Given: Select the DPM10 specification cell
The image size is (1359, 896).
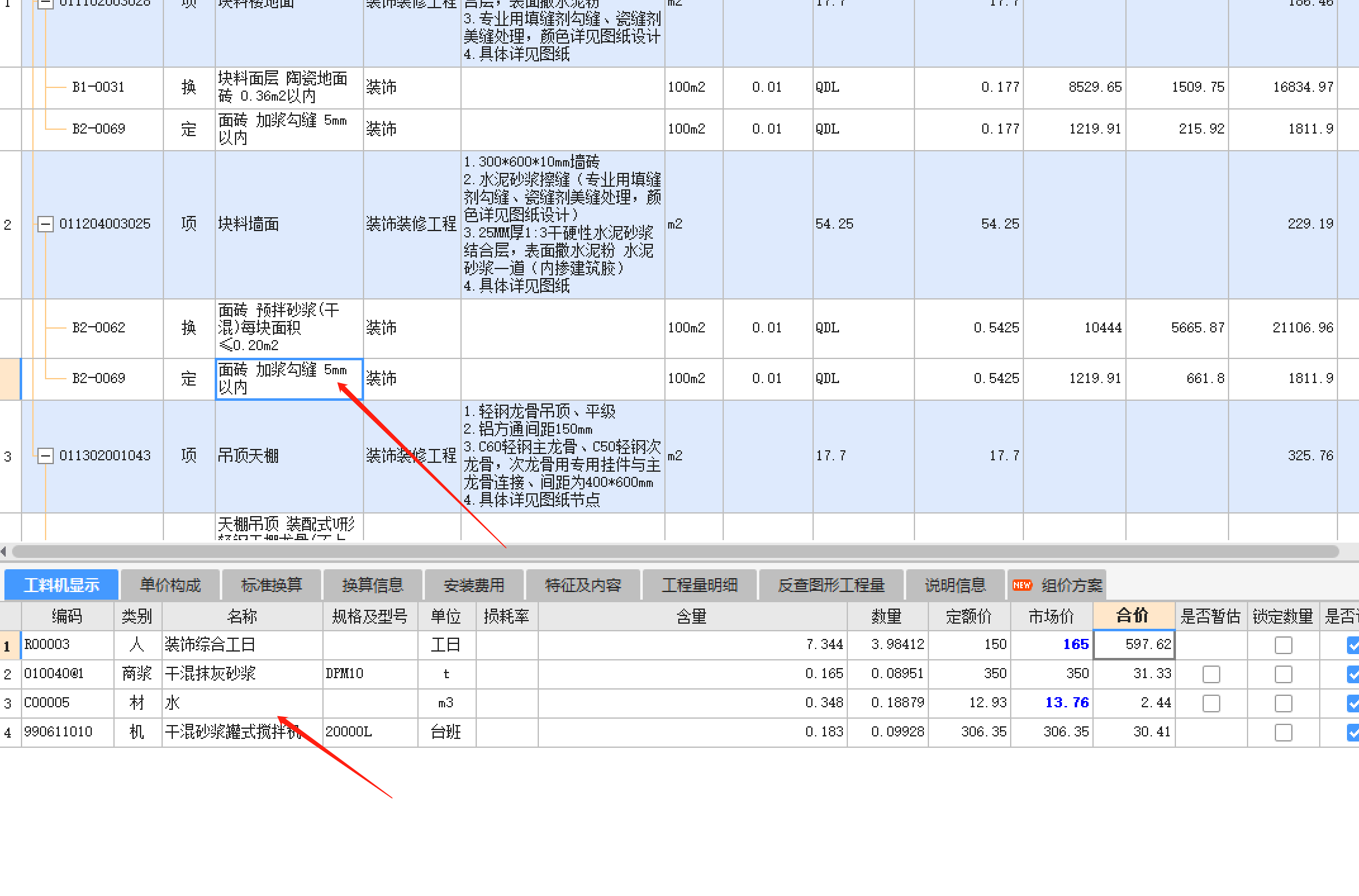Looking at the screenshot, I should point(370,674).
